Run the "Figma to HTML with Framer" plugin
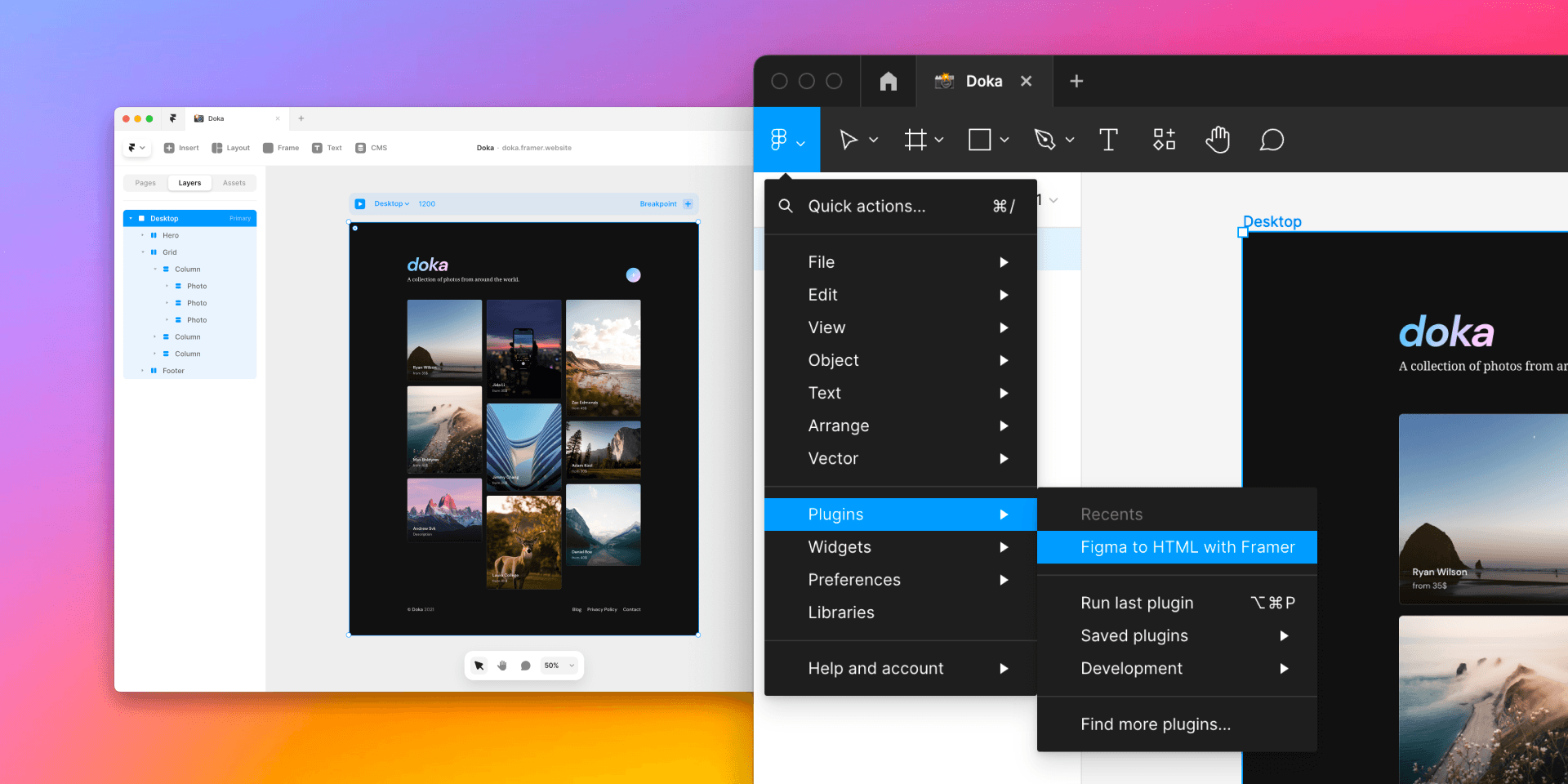1568x784 pixels. point(1177,547)
